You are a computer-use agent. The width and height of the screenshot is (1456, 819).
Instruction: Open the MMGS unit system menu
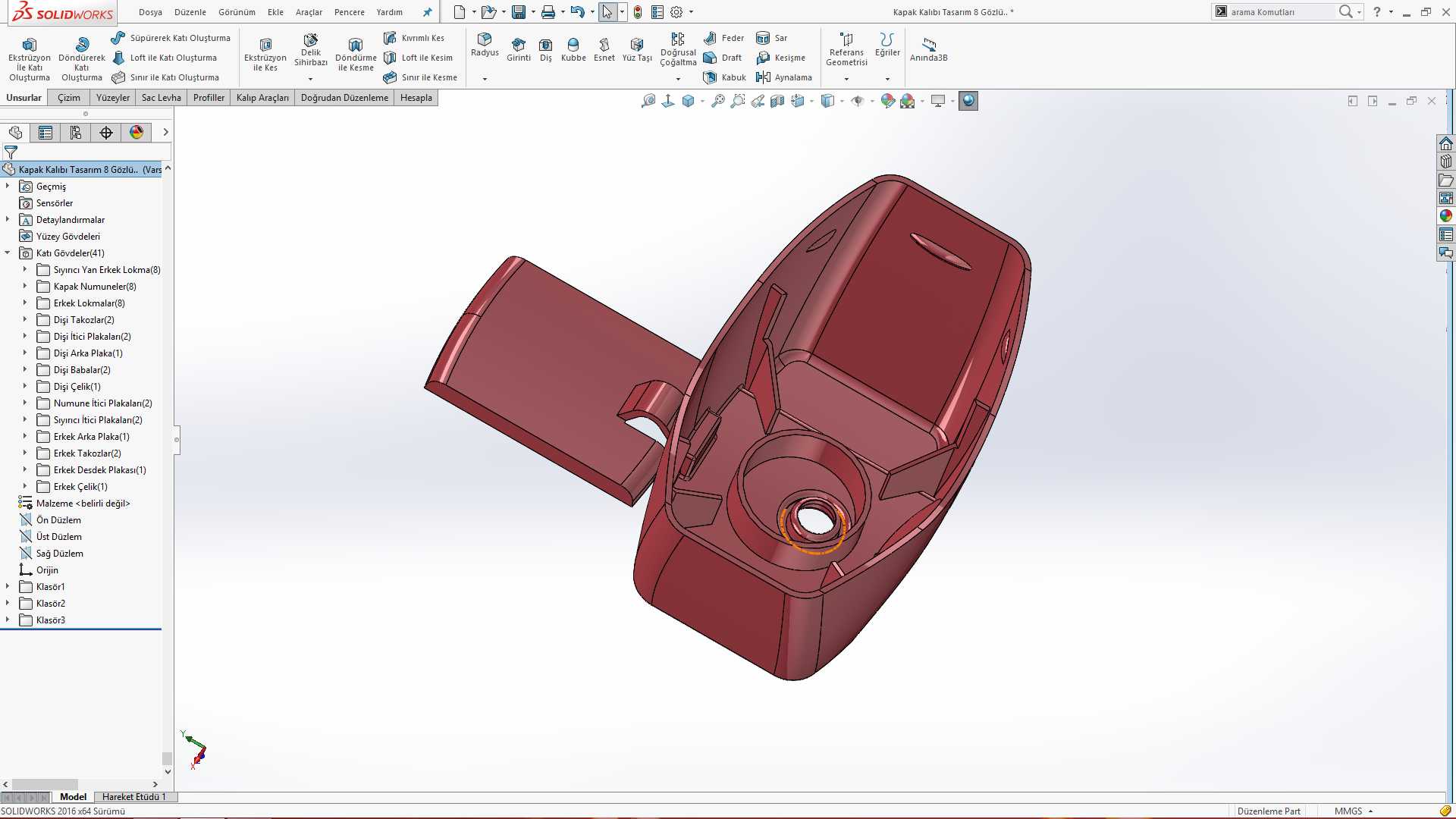(x=1354, y=811)
